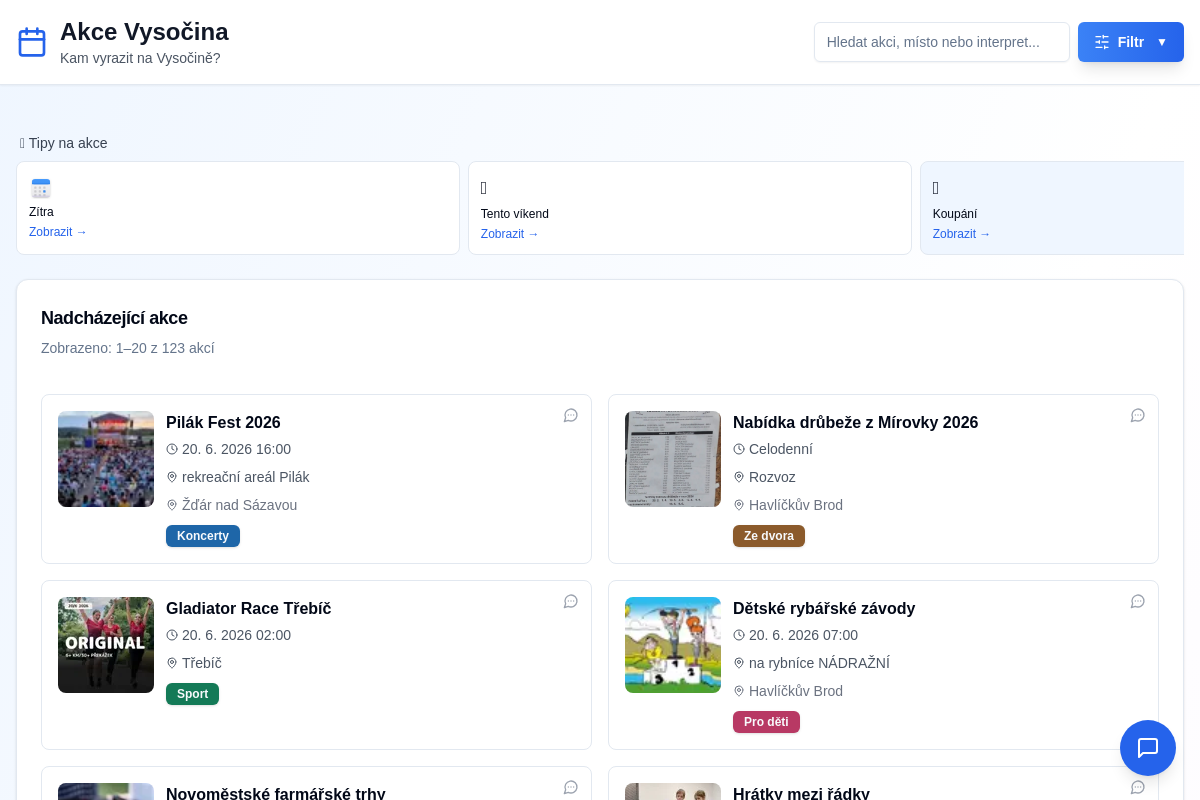Select the Pro děti category tag
This screenshot has width=1200, height=800.
[x=766, y=722]
